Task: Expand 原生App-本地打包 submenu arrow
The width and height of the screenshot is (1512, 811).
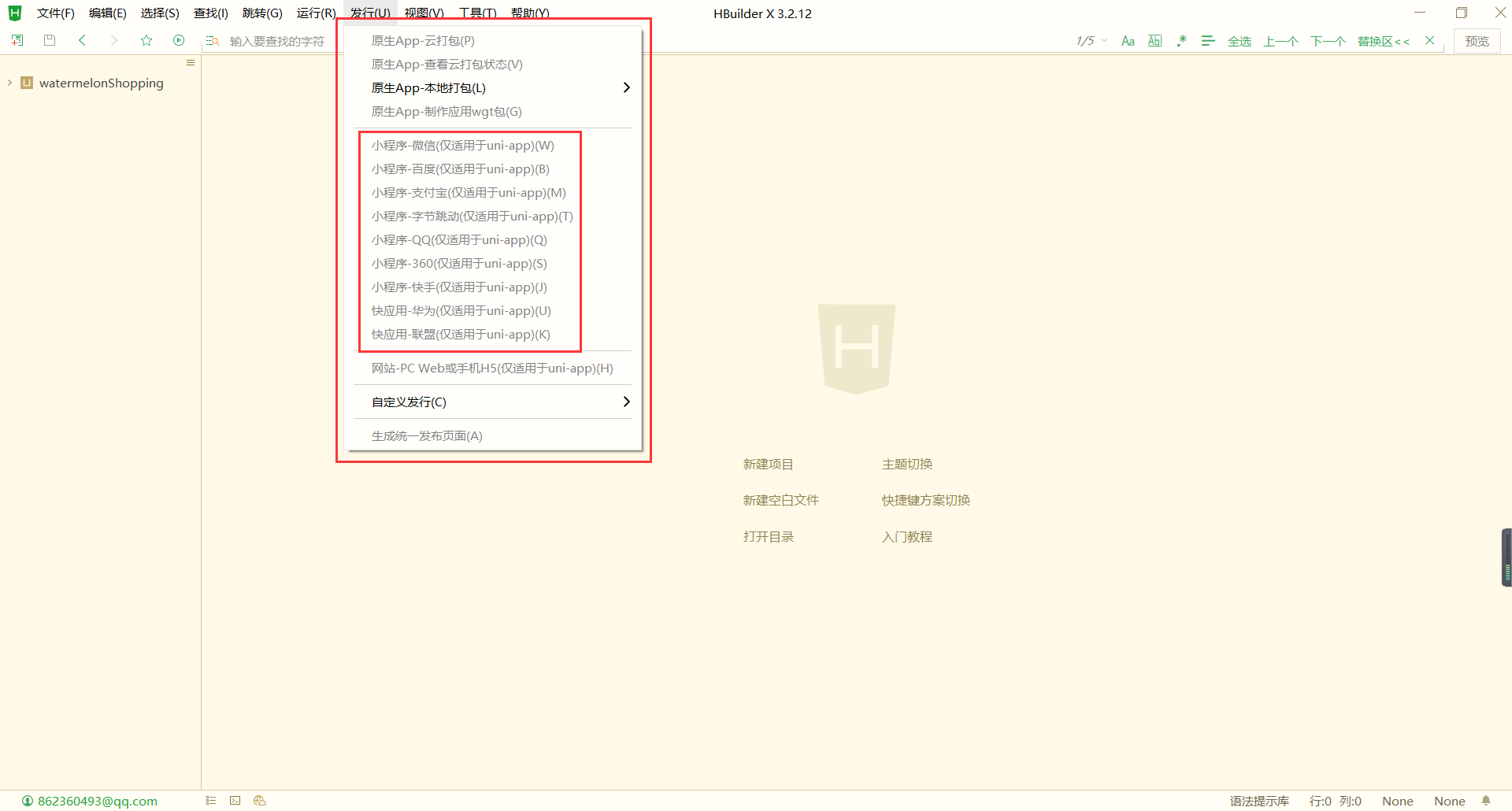Action: [626, 87]
